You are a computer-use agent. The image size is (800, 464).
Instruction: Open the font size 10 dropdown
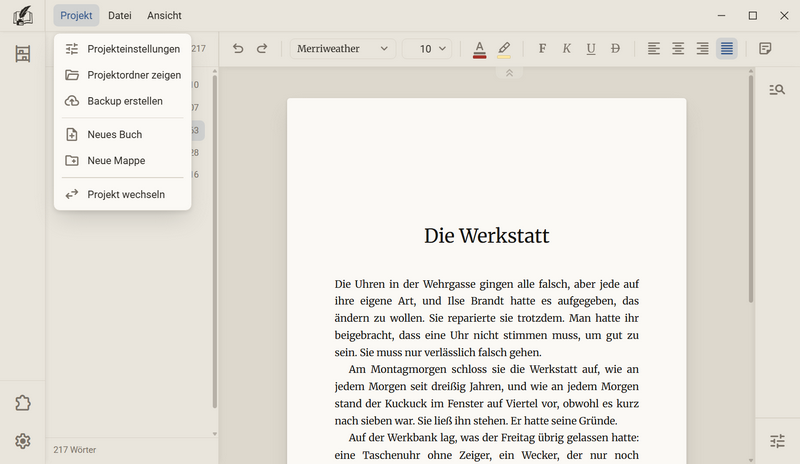tap(427, 48)
